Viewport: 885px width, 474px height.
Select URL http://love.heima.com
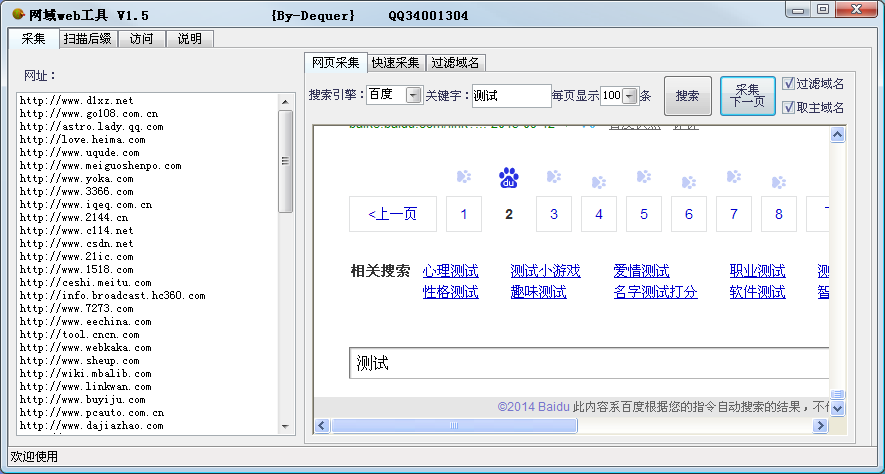(x=82, y=139)
